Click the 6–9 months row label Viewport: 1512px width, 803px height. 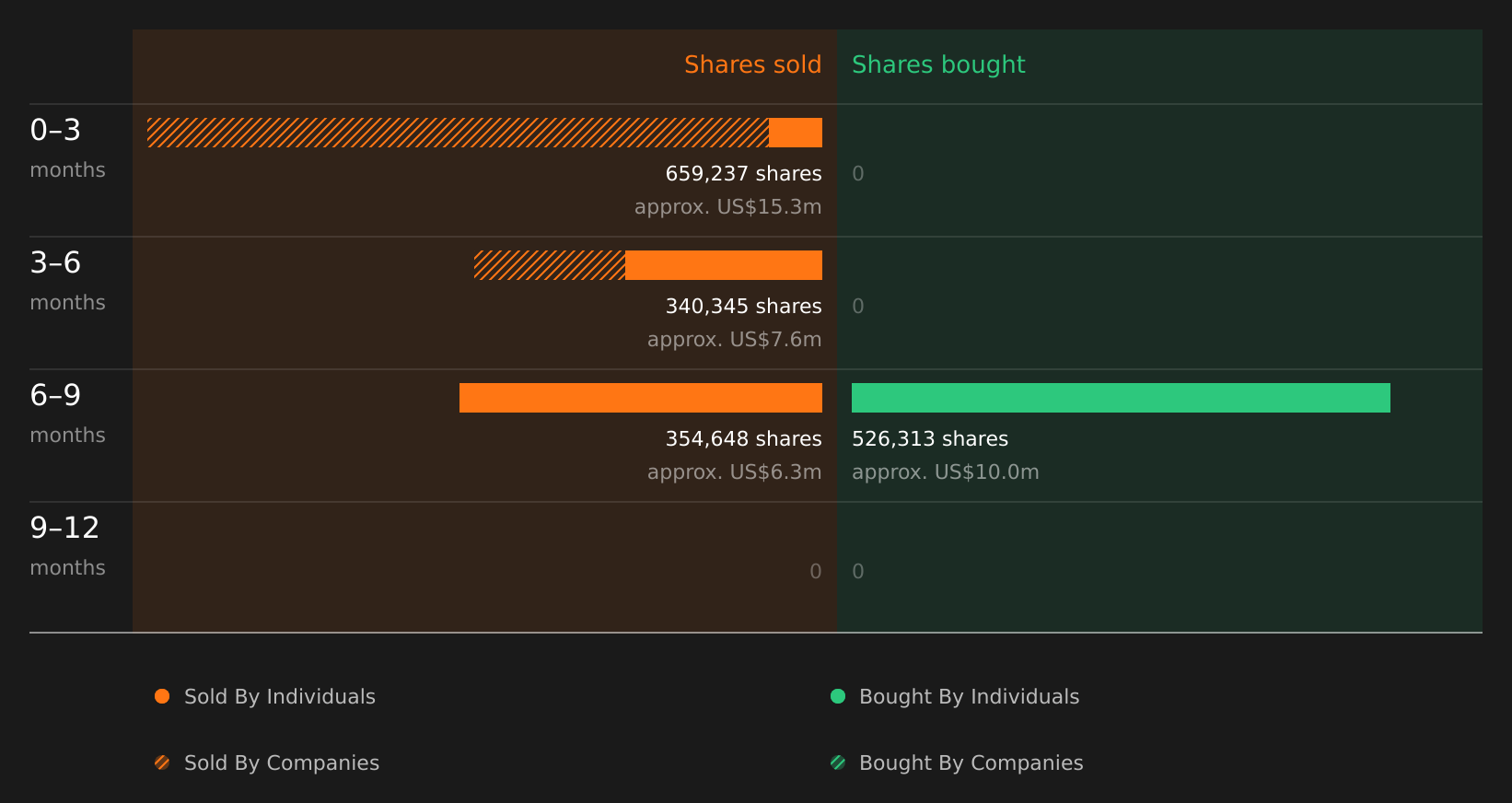coord(67,413)
